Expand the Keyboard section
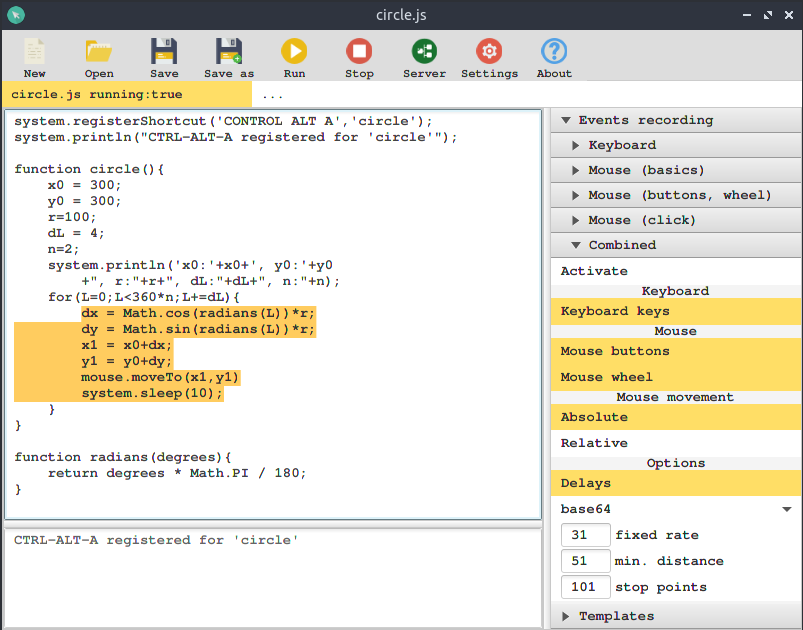803x630 pixels. coord(622,145)
